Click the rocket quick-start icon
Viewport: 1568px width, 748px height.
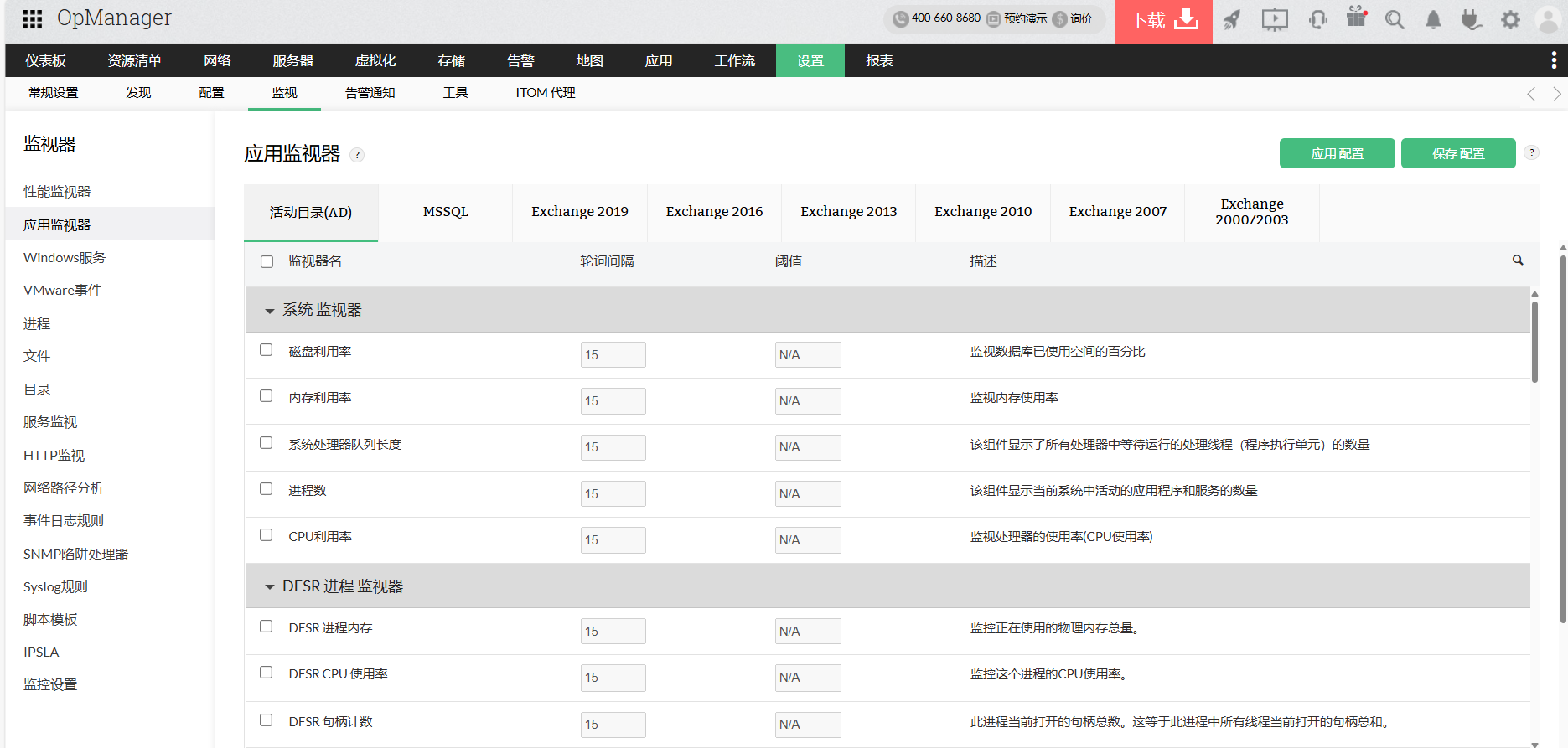pos(1231,19)
